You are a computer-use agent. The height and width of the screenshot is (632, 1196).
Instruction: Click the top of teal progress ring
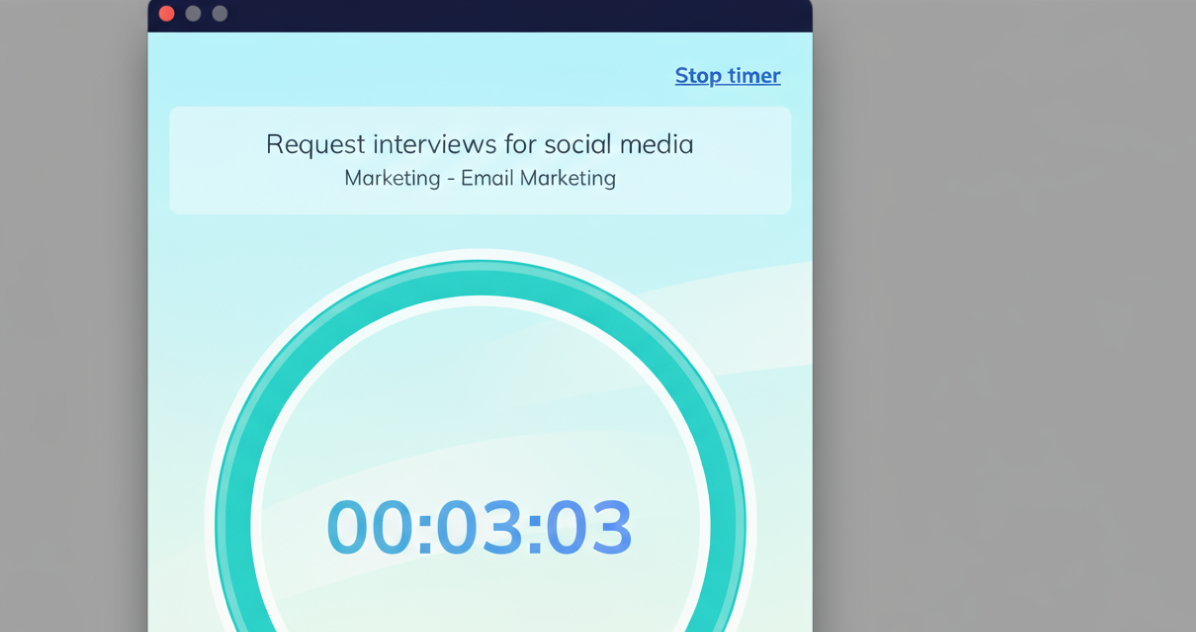coord(480,278)
